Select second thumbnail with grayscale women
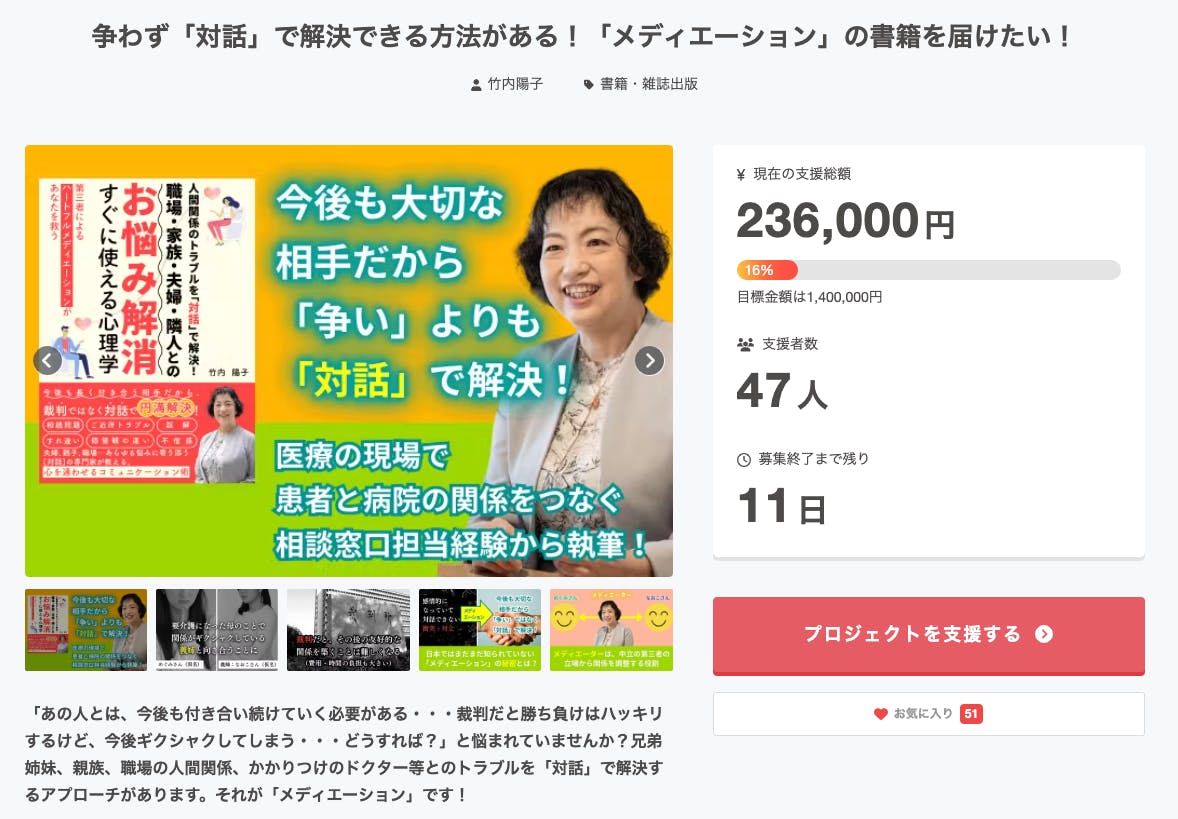This screenshot has width=1178, height=819. click(216, 630)
